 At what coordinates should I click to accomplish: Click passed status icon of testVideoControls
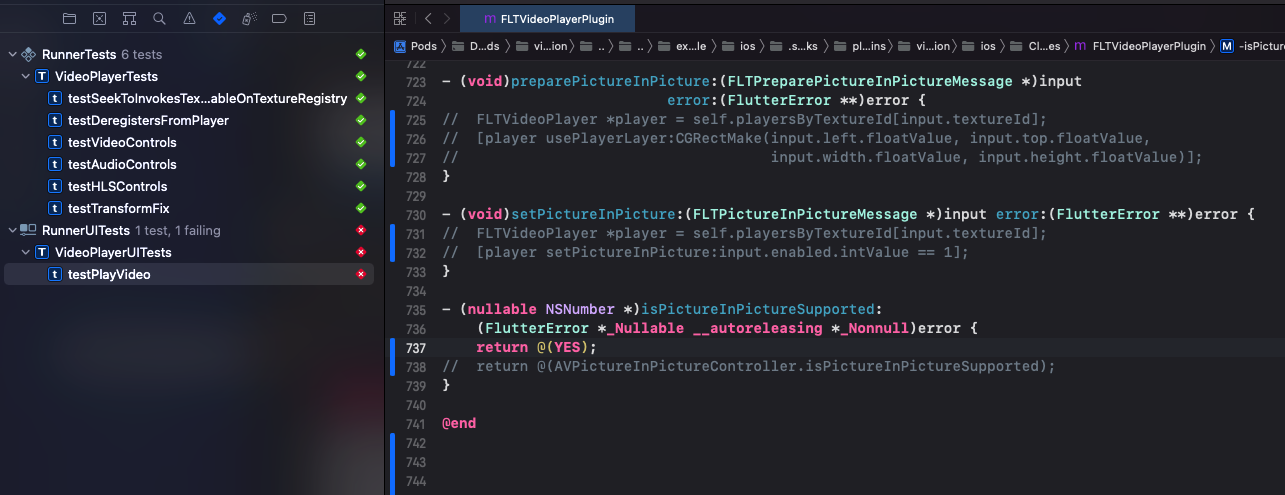(x=361, y=142)
